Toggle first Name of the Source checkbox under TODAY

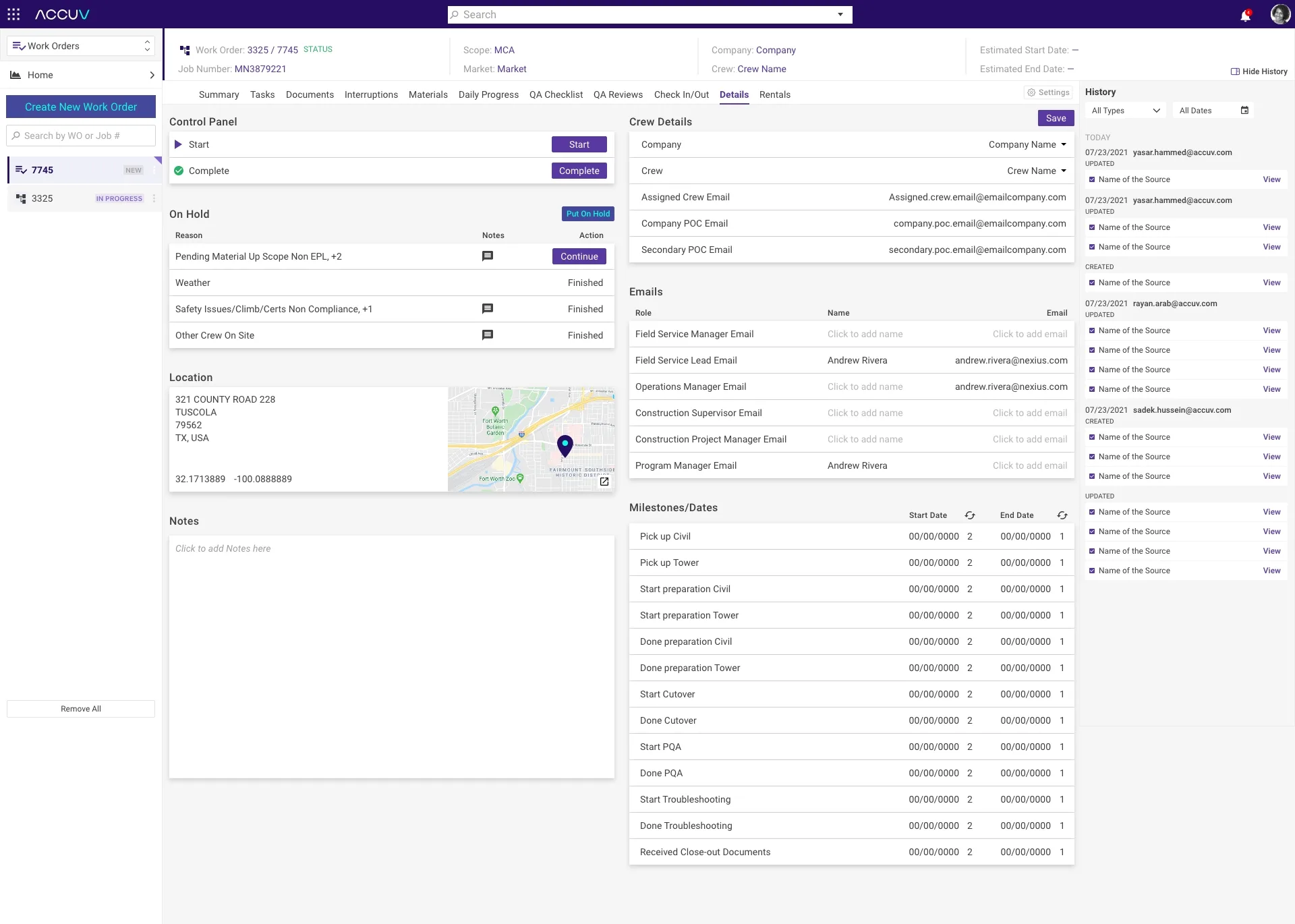(x=1092, y=179)
